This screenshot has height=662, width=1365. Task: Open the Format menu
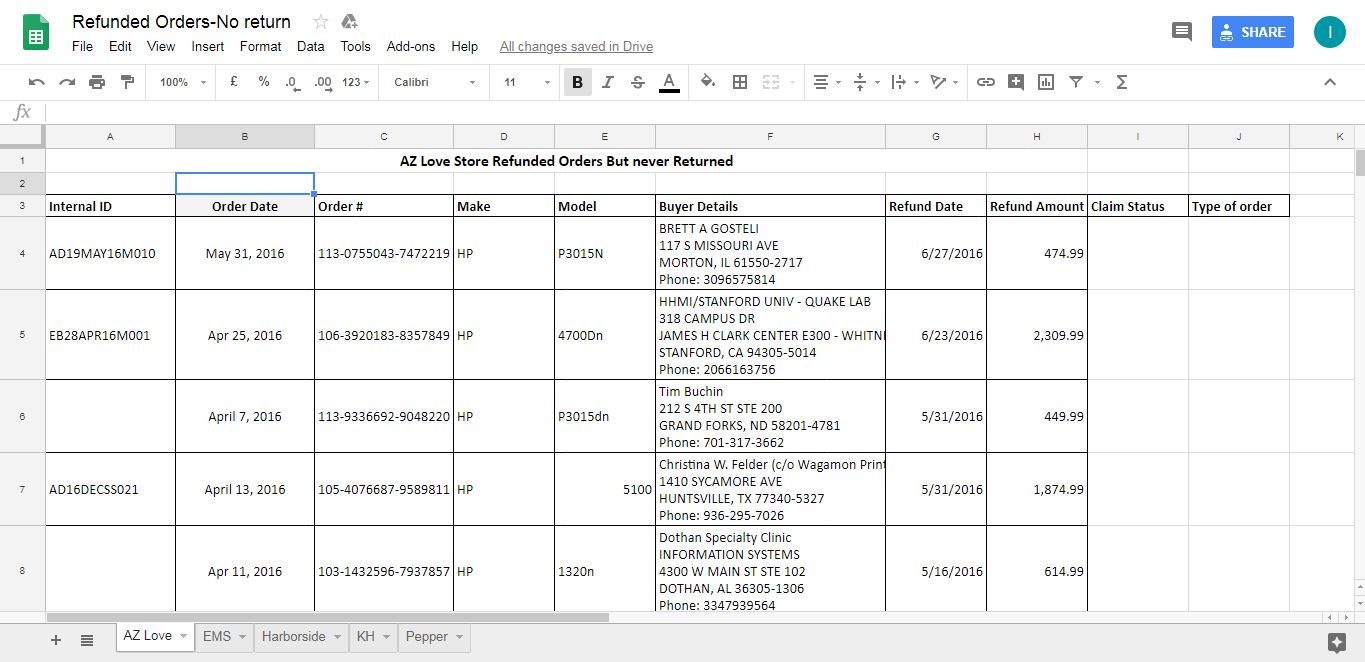click(x=260, y=46)
